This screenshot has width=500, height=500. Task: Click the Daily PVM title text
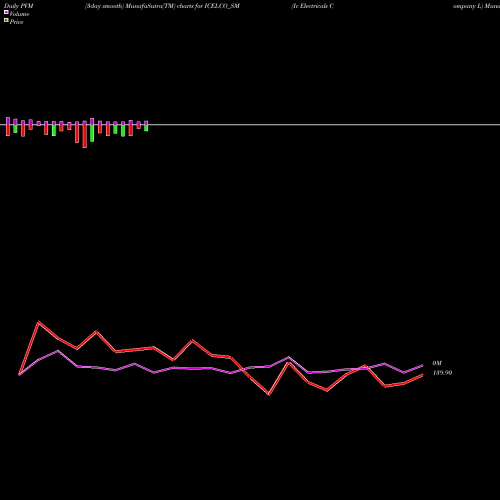(x=19, y=6)
